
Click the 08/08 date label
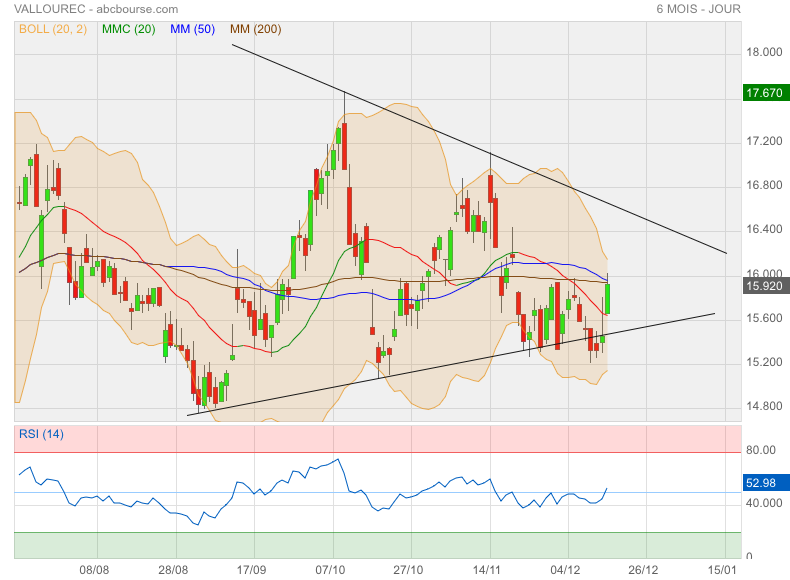pyautogui.click(x=94, y=570)
